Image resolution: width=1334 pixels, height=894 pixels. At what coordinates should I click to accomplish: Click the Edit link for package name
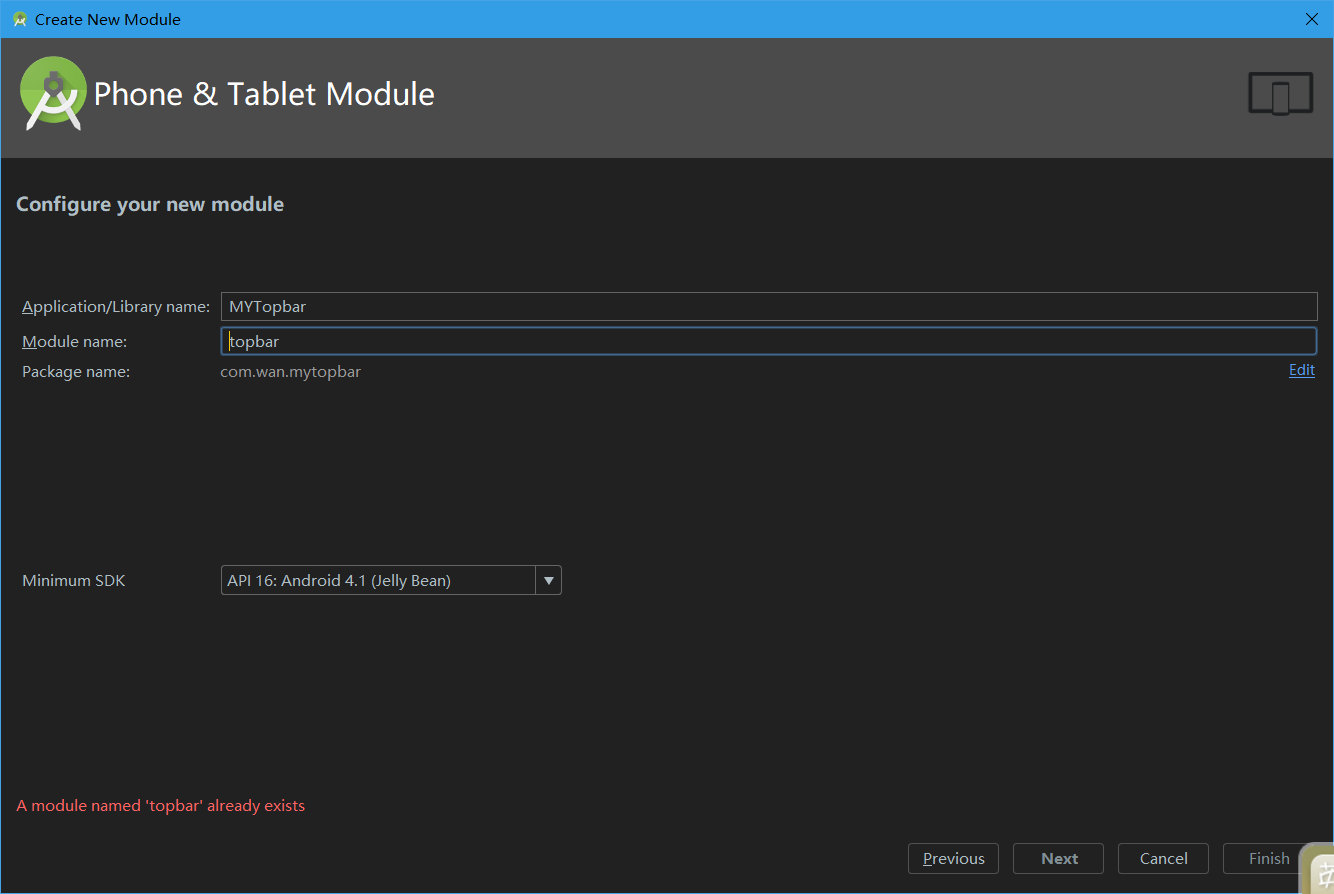pos(1301,370)
